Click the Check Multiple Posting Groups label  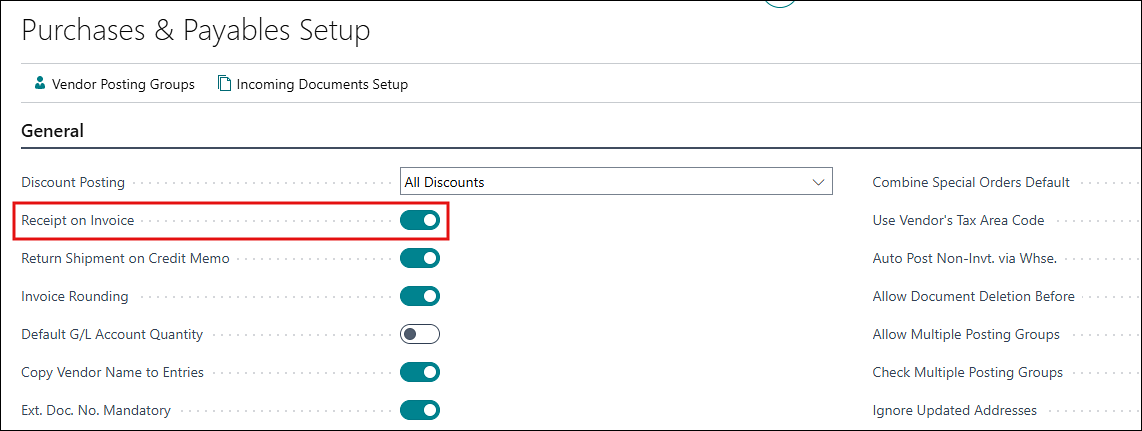click(967, 372)
